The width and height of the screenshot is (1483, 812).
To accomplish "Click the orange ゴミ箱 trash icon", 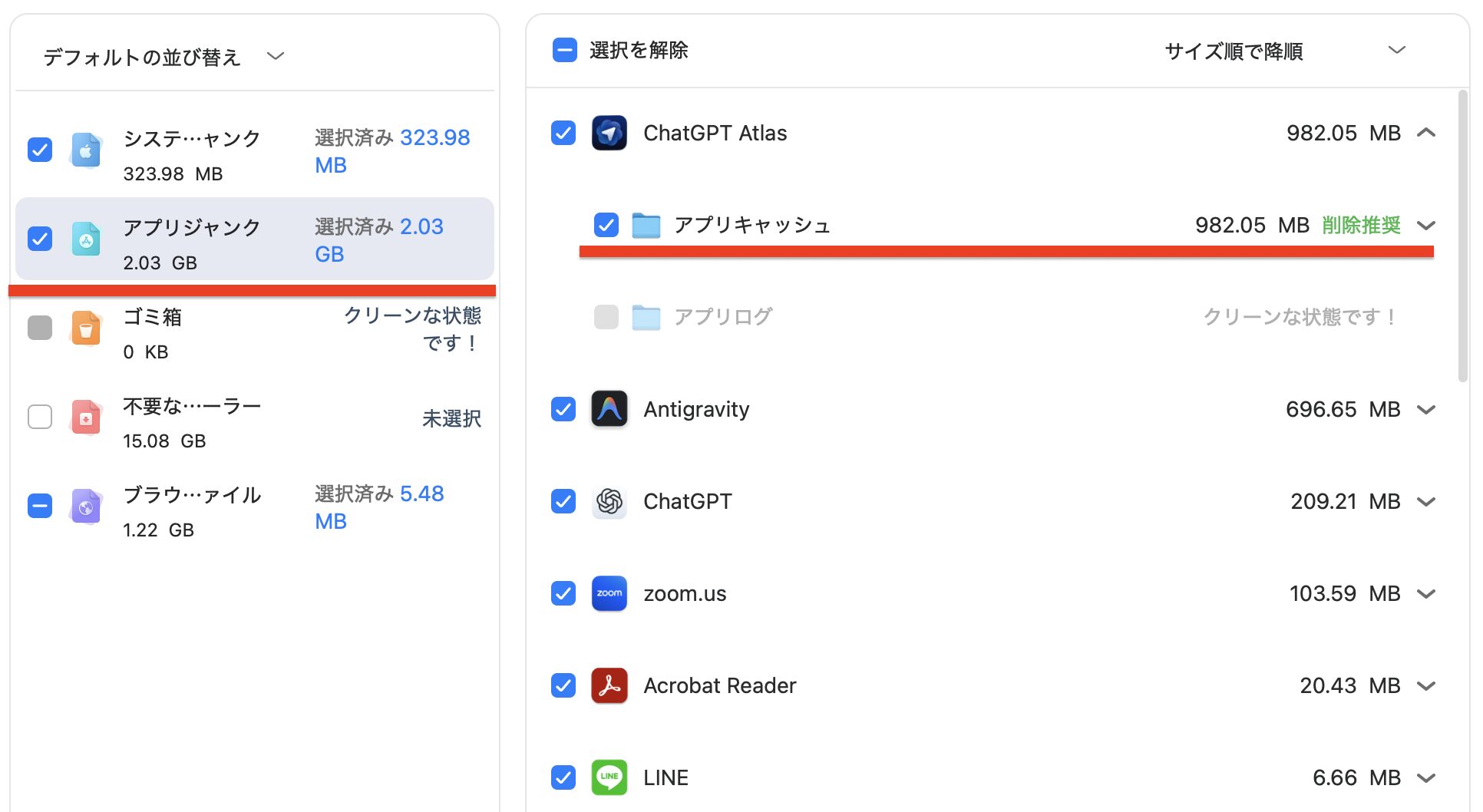I will (x=86, y=328).
